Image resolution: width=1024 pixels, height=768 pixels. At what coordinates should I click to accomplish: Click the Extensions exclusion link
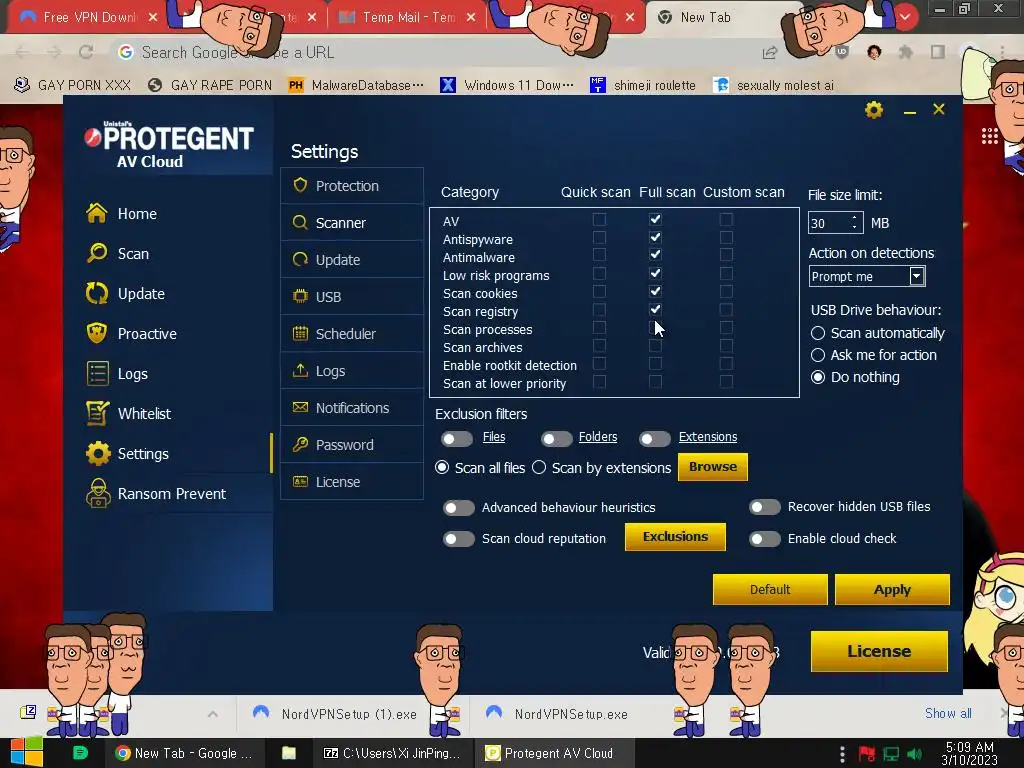(708, 437)
